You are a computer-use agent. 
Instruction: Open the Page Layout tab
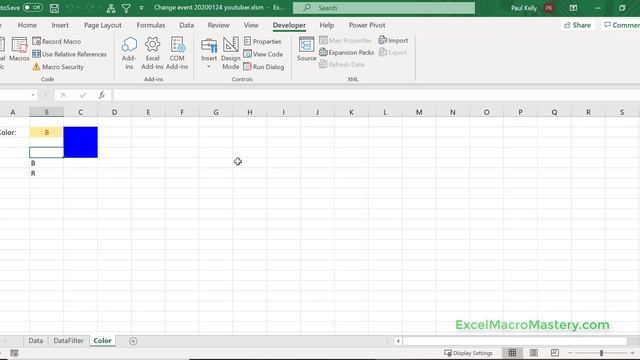pos(102,25)
